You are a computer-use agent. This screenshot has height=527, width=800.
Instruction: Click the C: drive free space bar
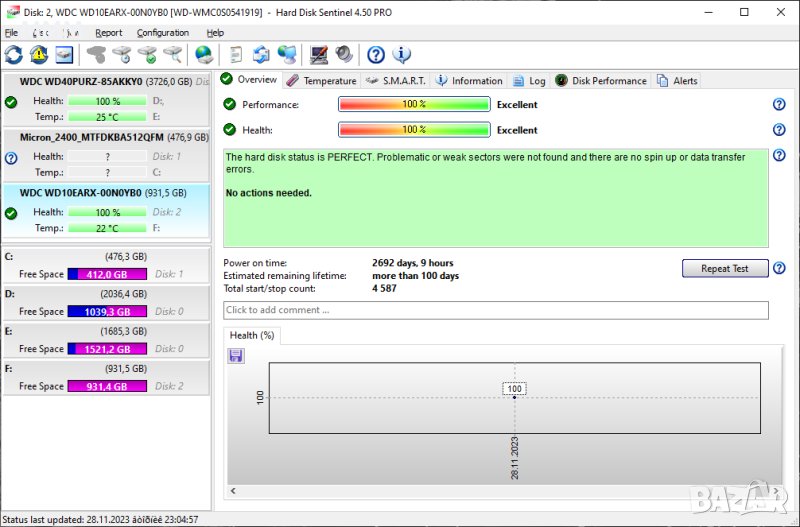pyautogui.click(x=107, y=274)
